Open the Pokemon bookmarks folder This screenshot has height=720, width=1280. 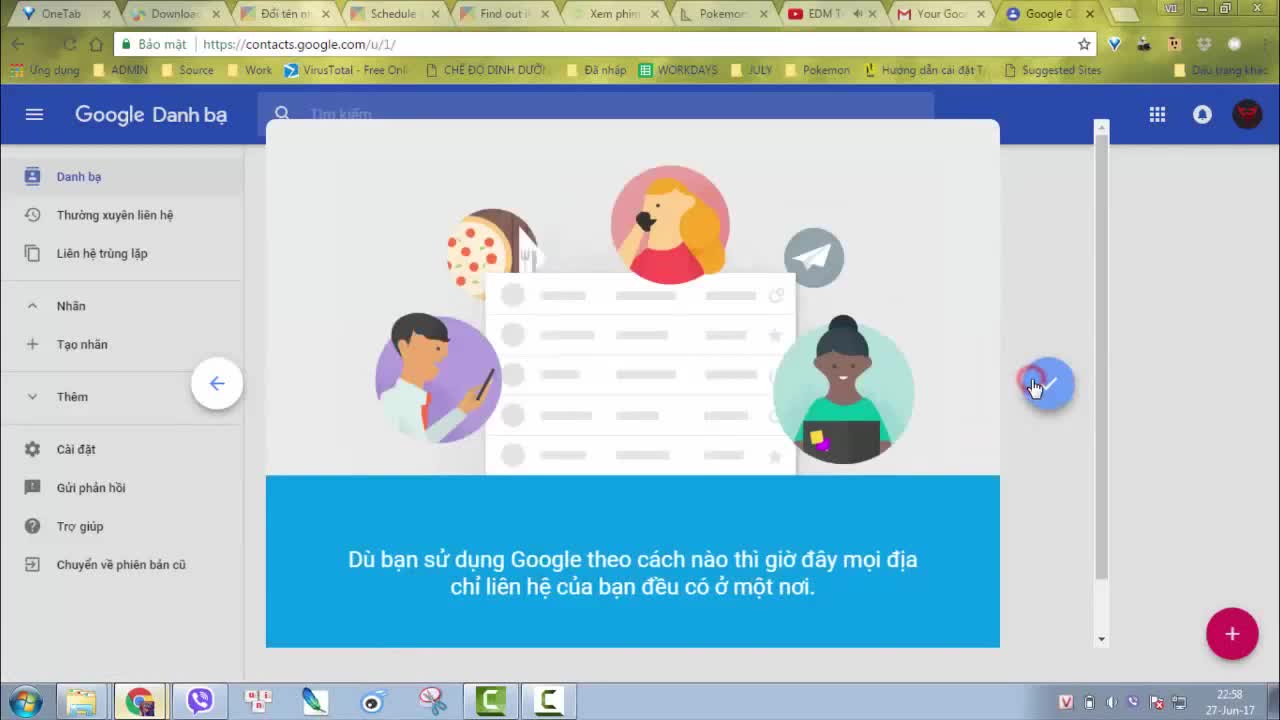(x=817, y=70)
